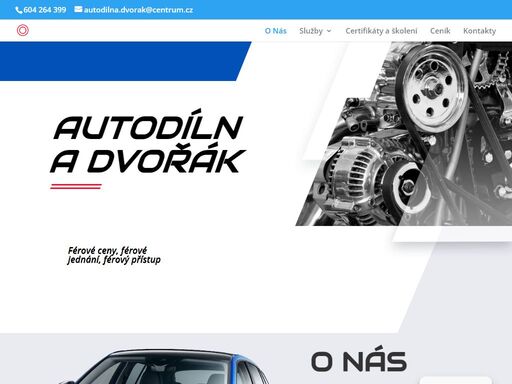Viewport: 512px width, 384px height.
Task: Call phone number 604 264 399
Action: point(45,10)
